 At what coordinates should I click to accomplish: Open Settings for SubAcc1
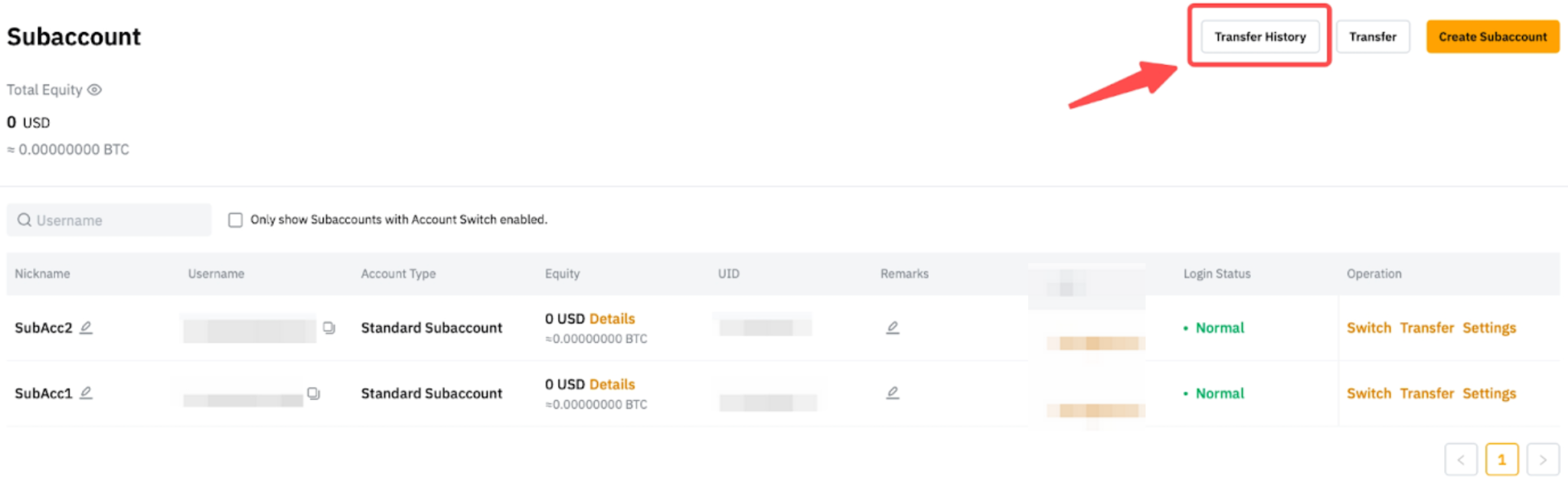1489,394
